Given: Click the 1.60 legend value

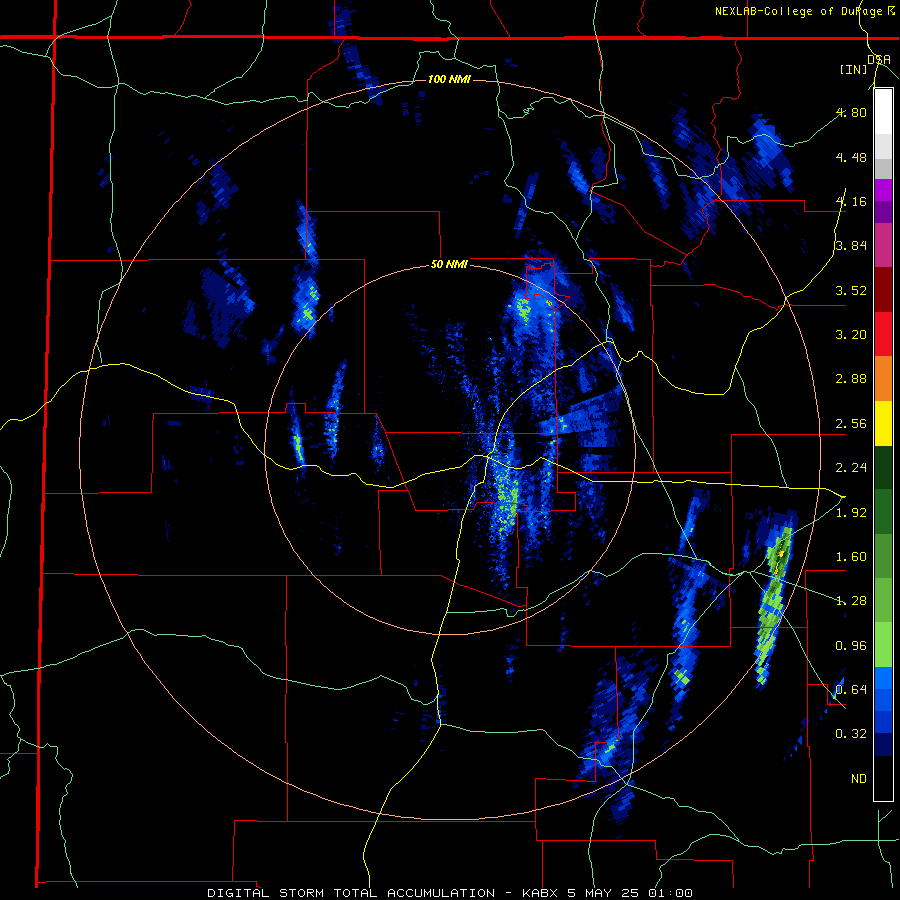Looking at the screenshot, I should click(851, 557).
